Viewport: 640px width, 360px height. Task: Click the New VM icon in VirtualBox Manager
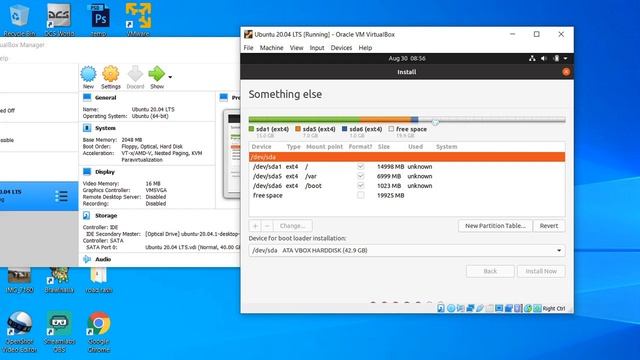tap(88, 74)
